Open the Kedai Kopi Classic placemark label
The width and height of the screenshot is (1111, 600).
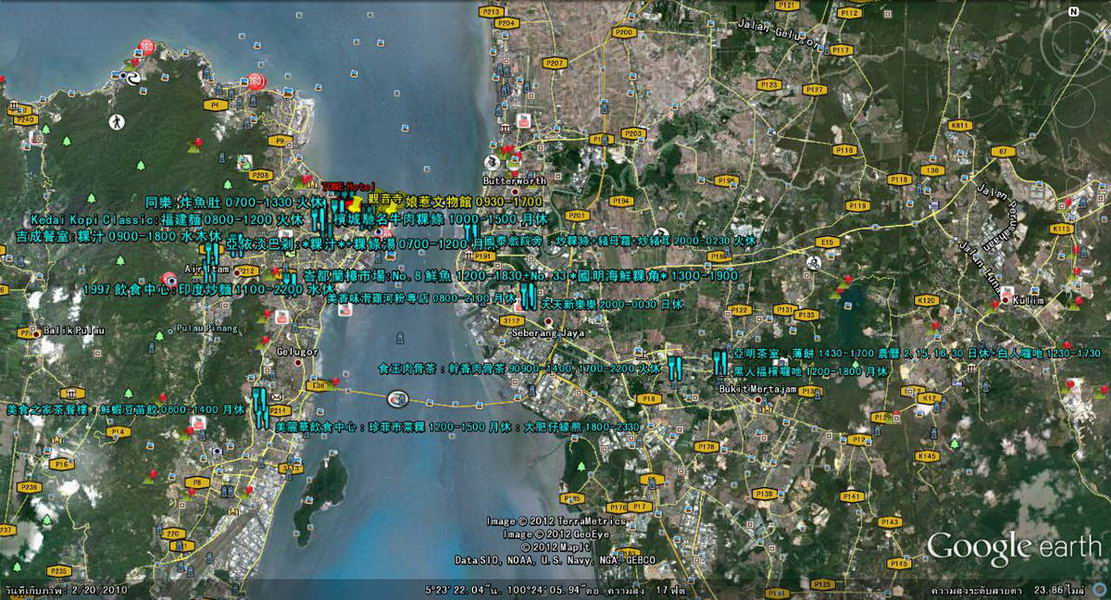click(169, 220)
